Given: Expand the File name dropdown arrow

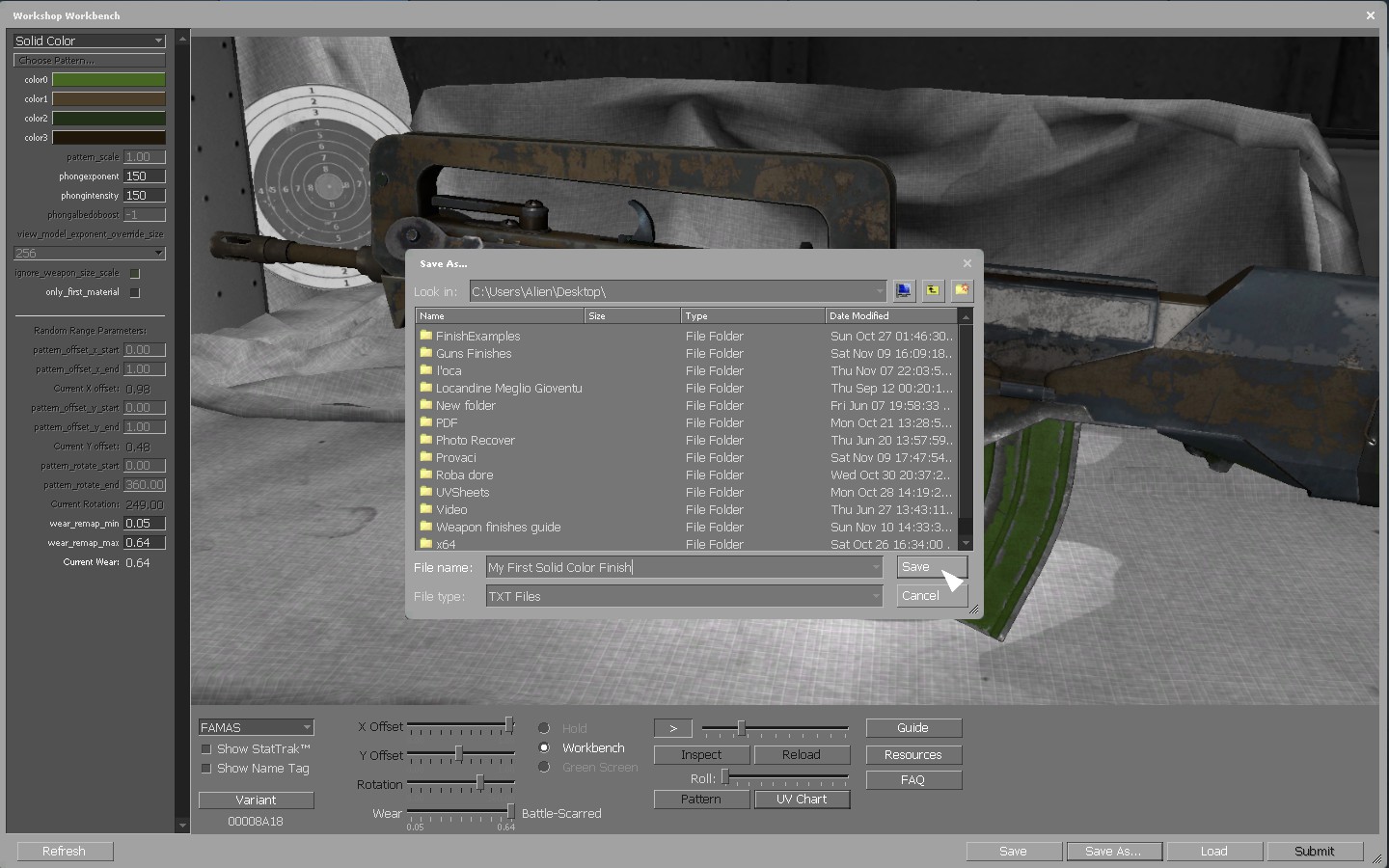Looking at the screenshot, I should click(x=876, y=567).
